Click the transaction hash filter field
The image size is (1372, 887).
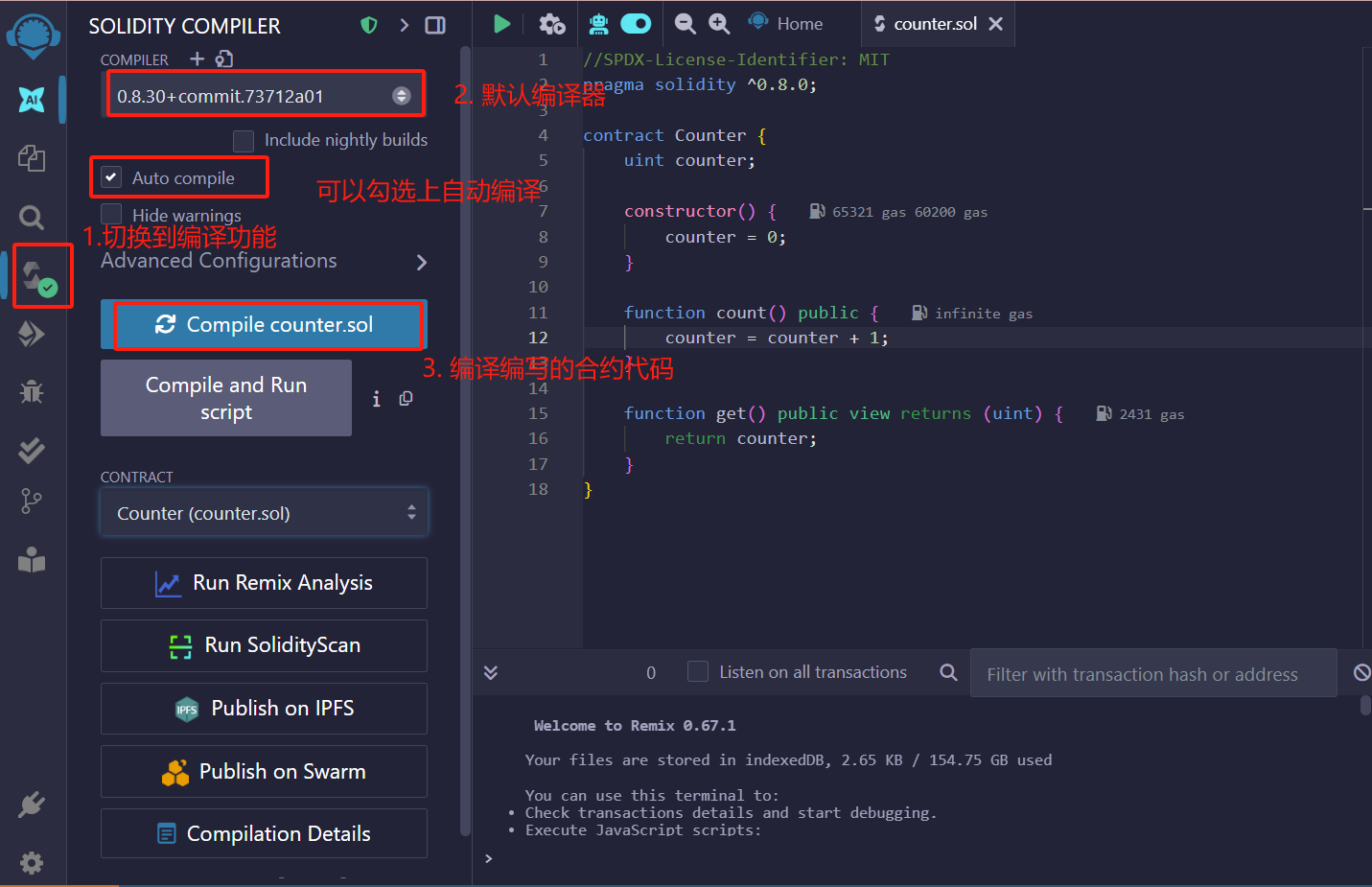(x=1153, y=673)
